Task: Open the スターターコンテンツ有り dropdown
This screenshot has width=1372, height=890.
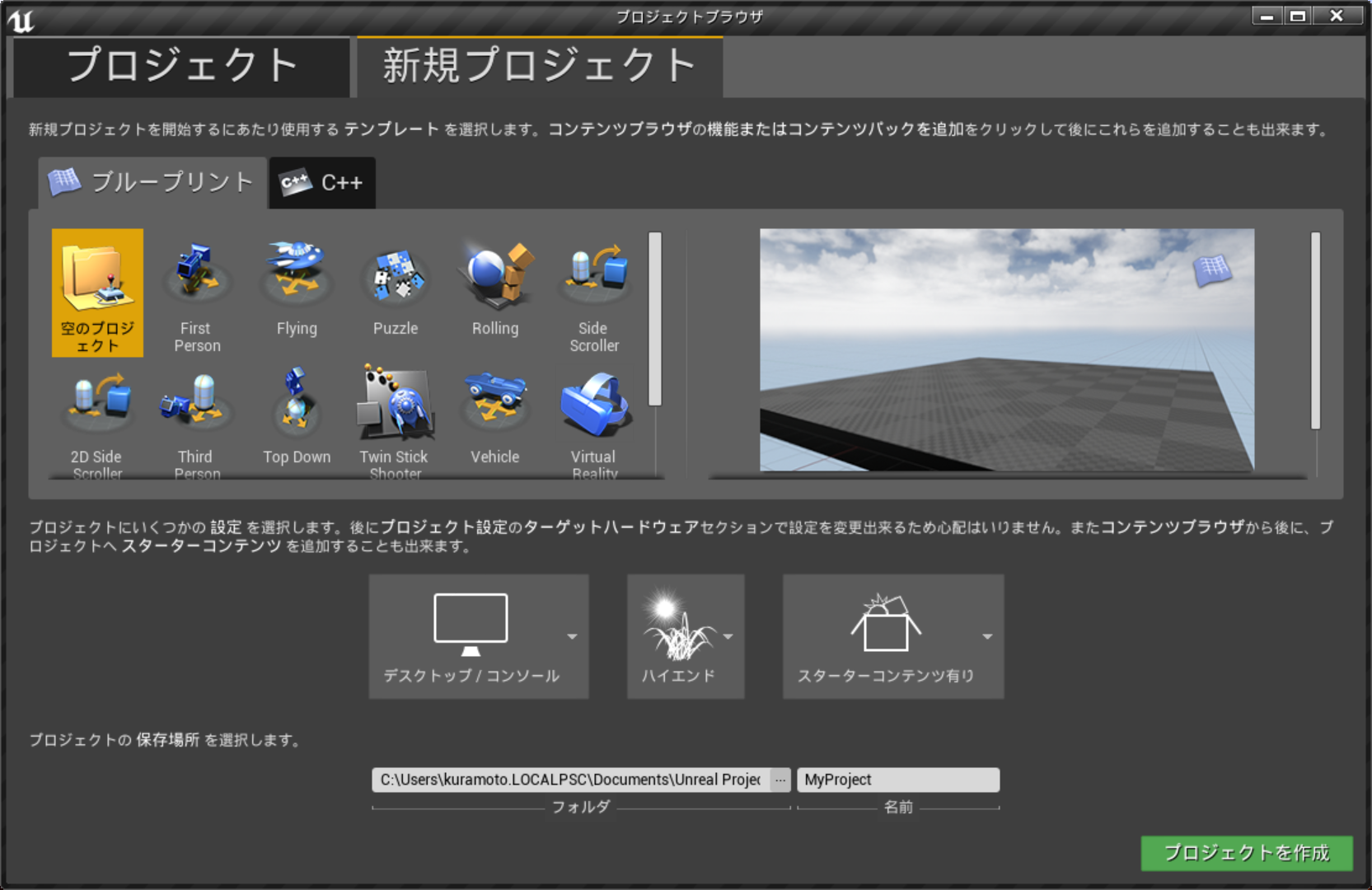Action: coord(987,636)
